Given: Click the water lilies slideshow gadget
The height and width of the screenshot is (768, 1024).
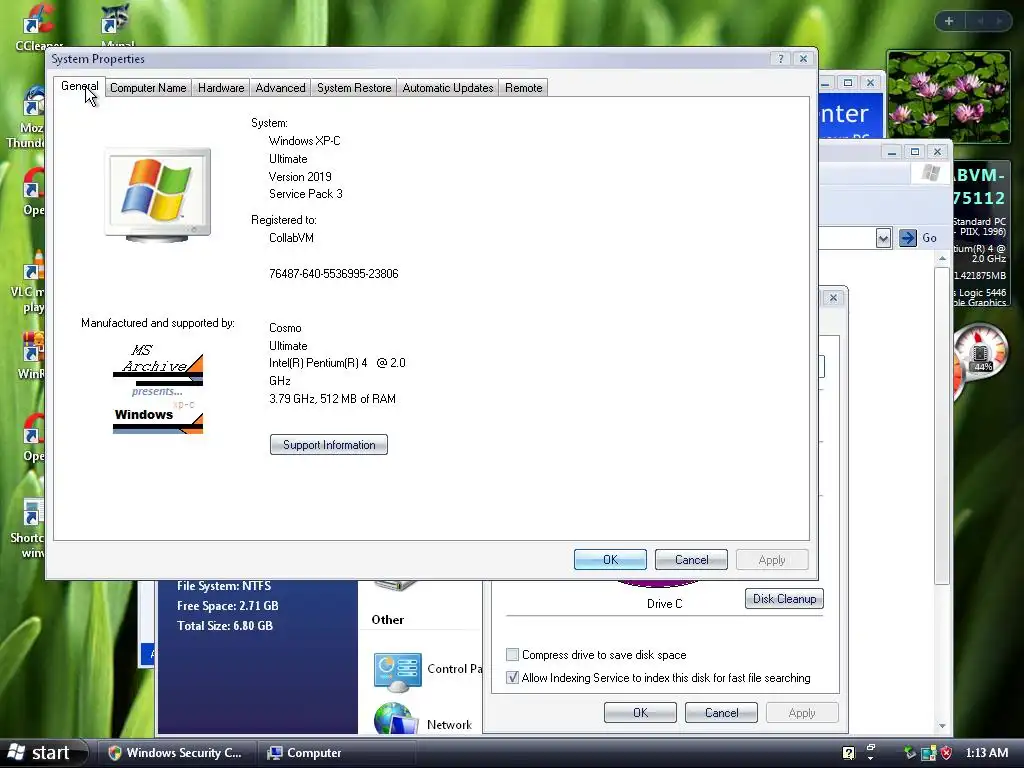Looking at the screenshot, I should pos(949,97).
